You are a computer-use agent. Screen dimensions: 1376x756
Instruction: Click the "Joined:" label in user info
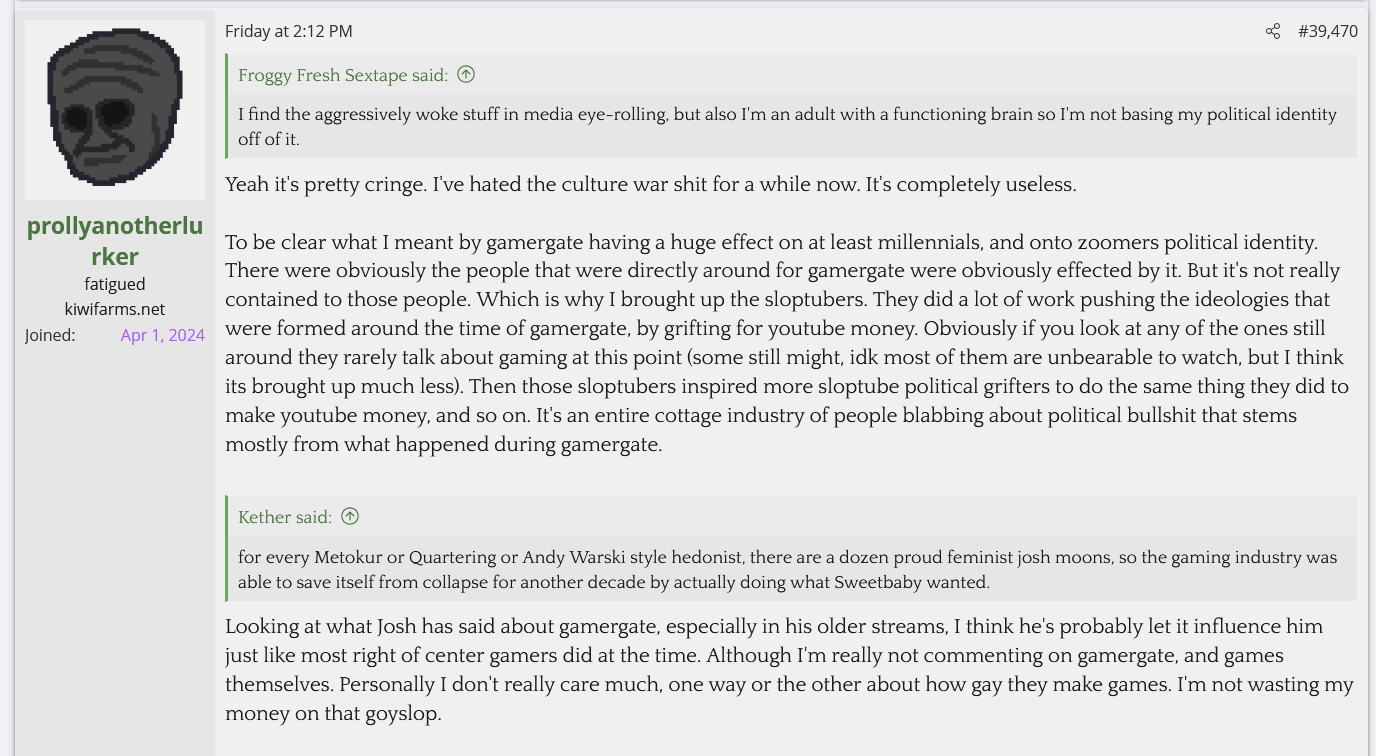pos(50,336)
